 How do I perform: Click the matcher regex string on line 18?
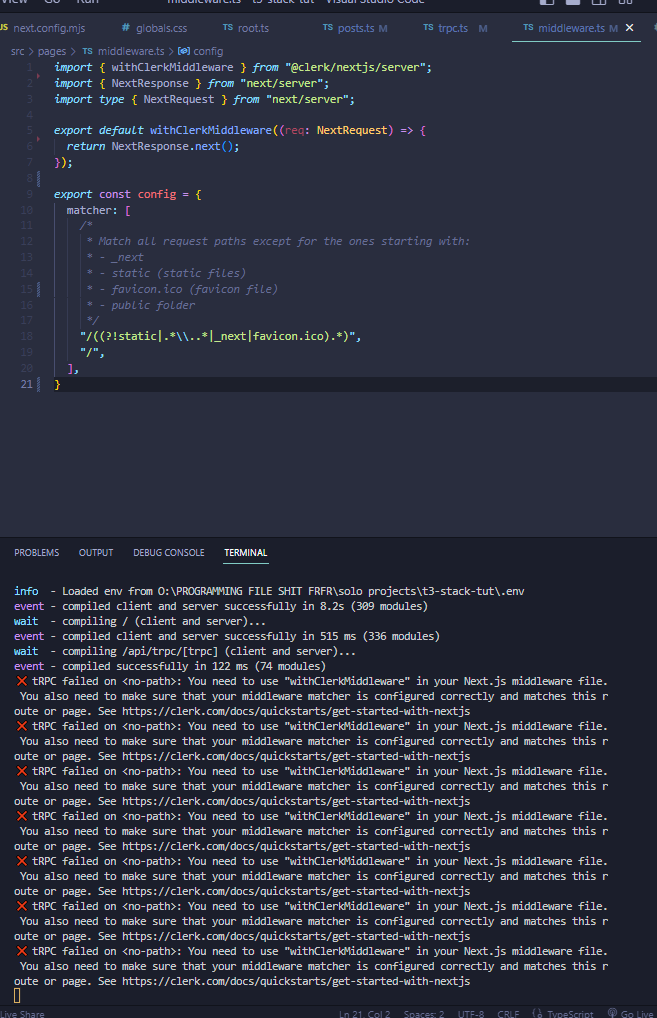[x=217, y=336]
